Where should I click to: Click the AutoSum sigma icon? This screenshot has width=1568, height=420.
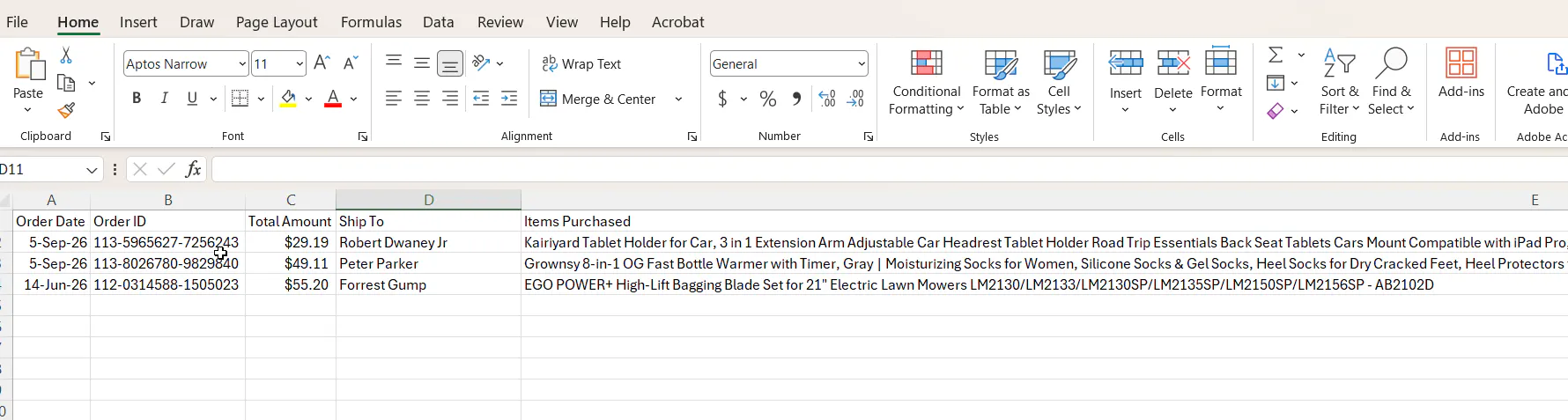(x=1276, y=55)
